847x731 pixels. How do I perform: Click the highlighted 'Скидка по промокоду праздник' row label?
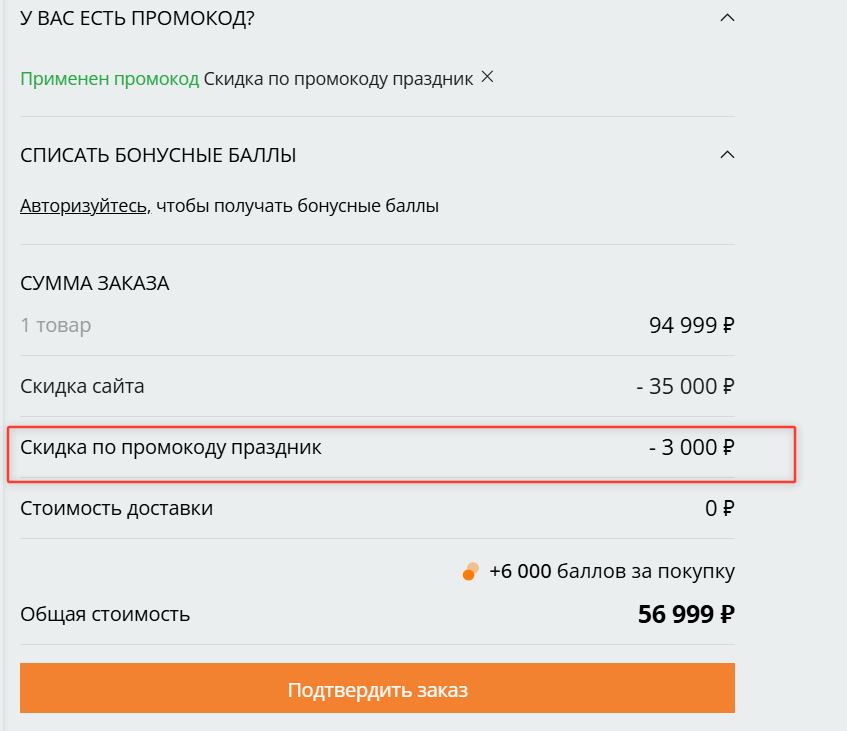(171, 447)
